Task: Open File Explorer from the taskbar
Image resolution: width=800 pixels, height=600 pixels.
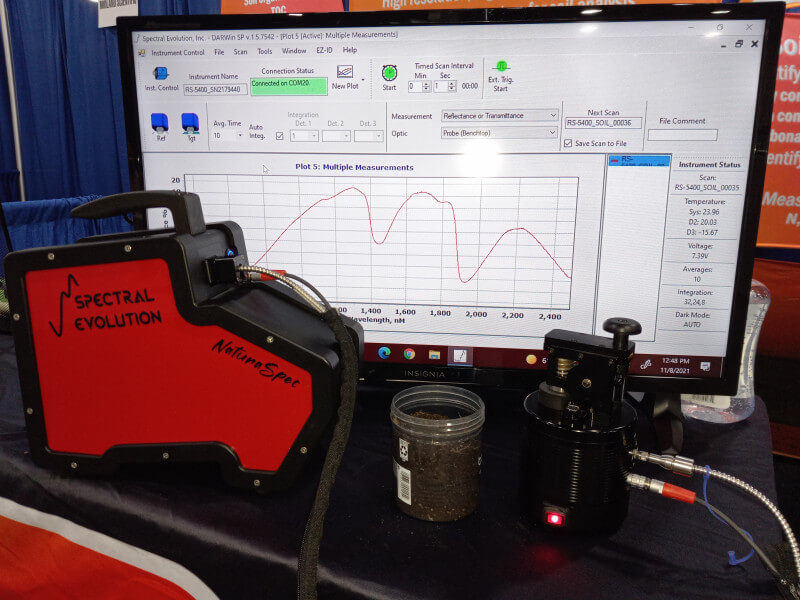Action: pos(434,355)
